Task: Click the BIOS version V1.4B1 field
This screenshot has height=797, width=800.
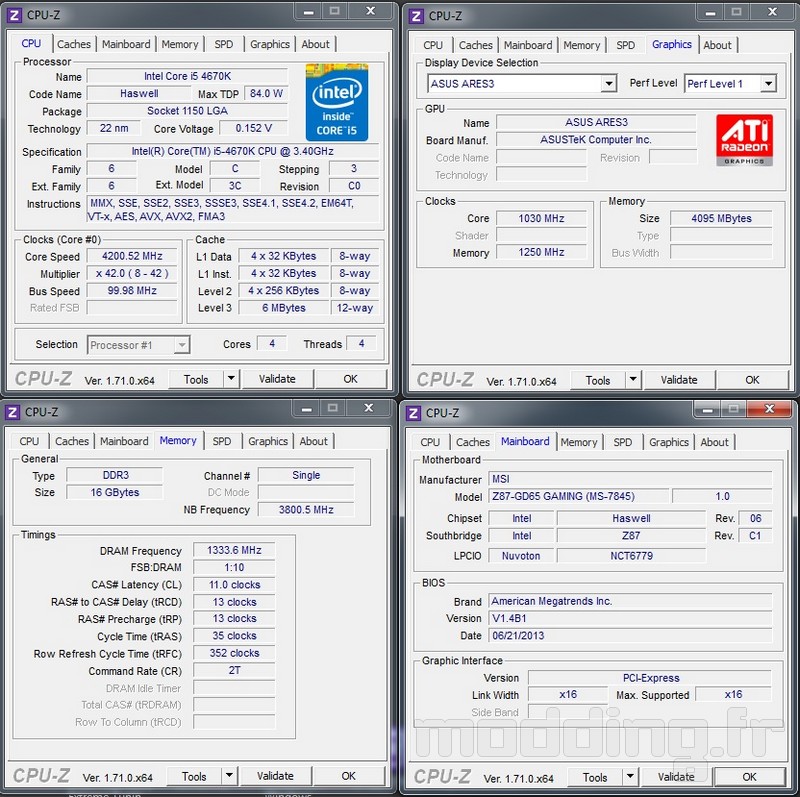Action: click(x=630, y=618)
